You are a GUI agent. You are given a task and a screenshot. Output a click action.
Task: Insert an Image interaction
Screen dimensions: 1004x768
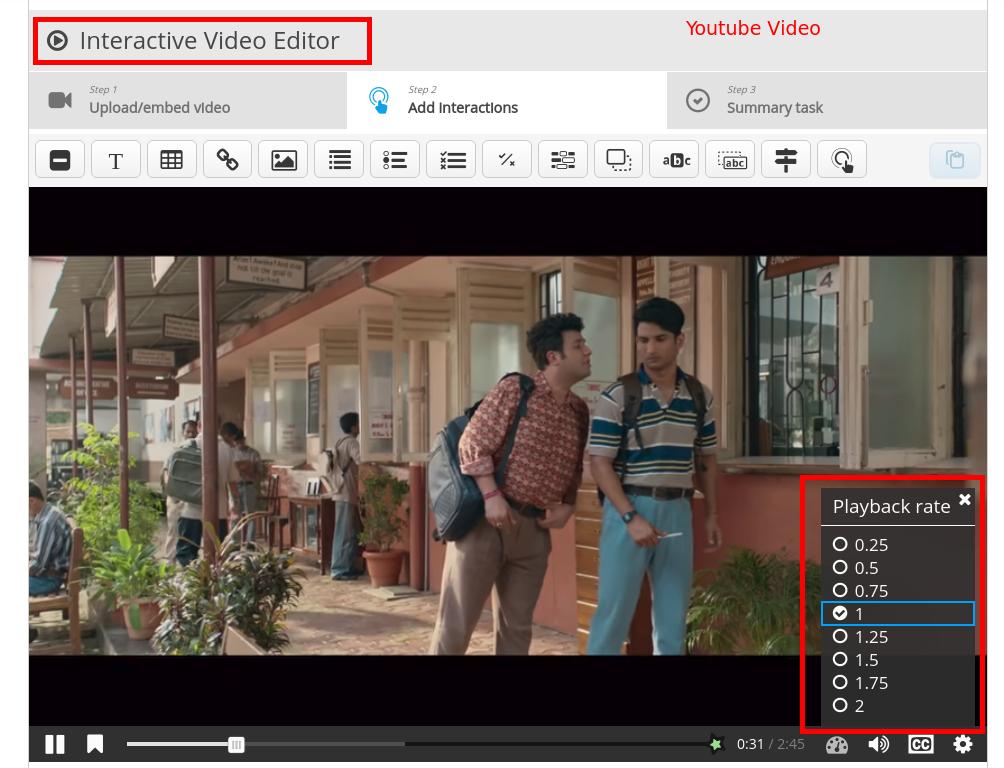click(x=284, y=159)
